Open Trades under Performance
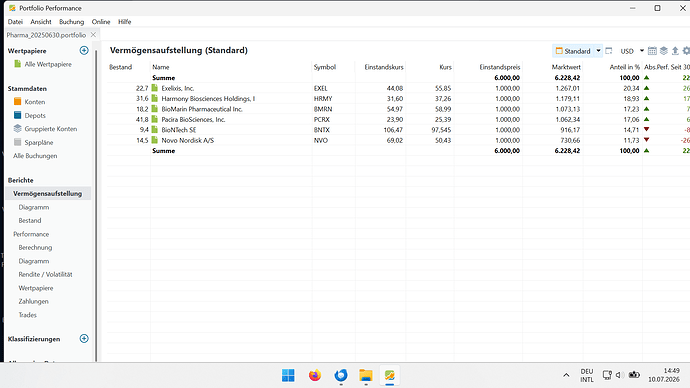Image resolution: width=690 pixels, height=388 pixels. (27, 315)
